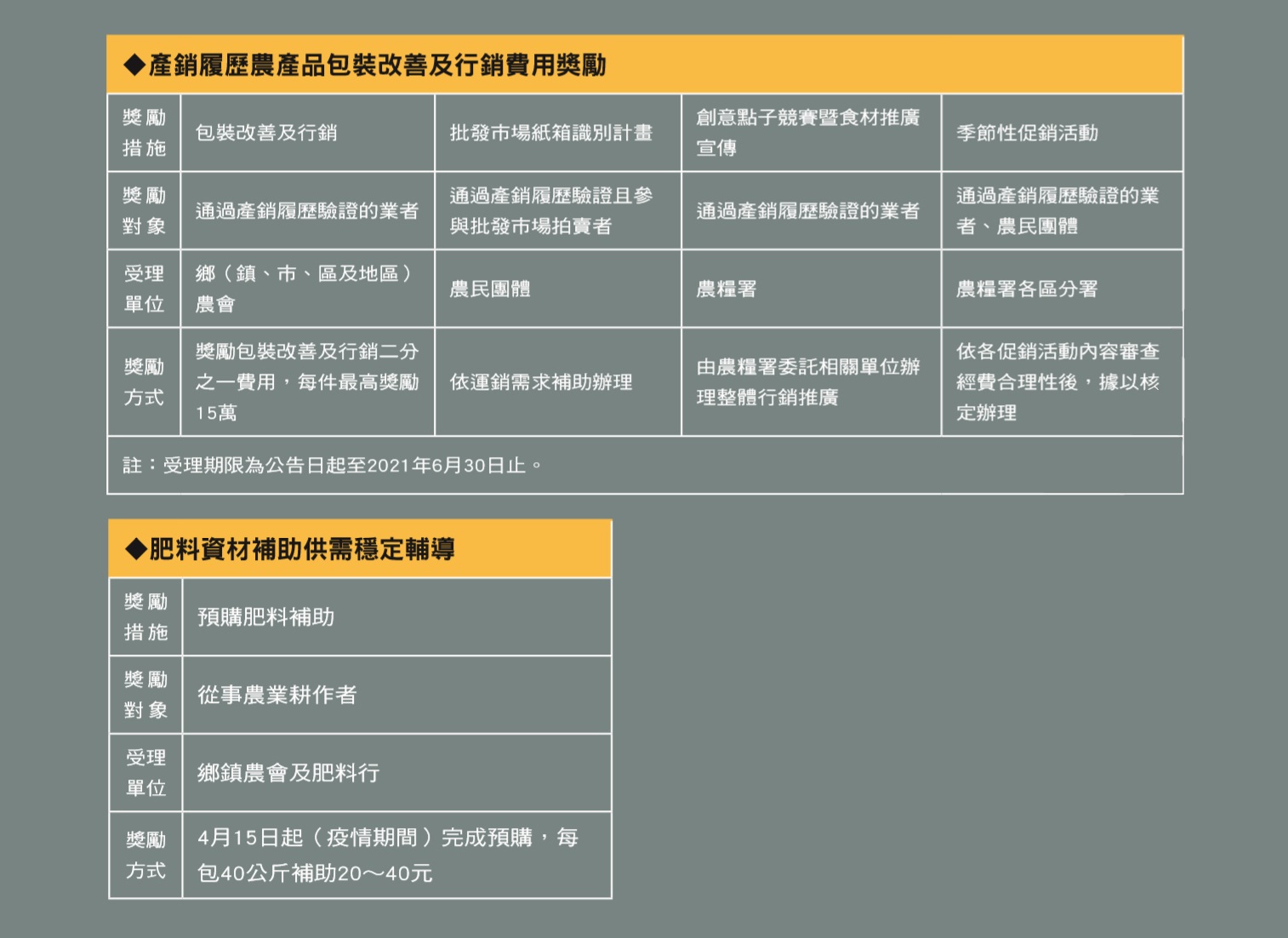Viewport: 1288px width, 938px height.
Task: Select the 由農糧署委託相關單位辦理整體行銷推廣 cell
Action: point(808,382)
